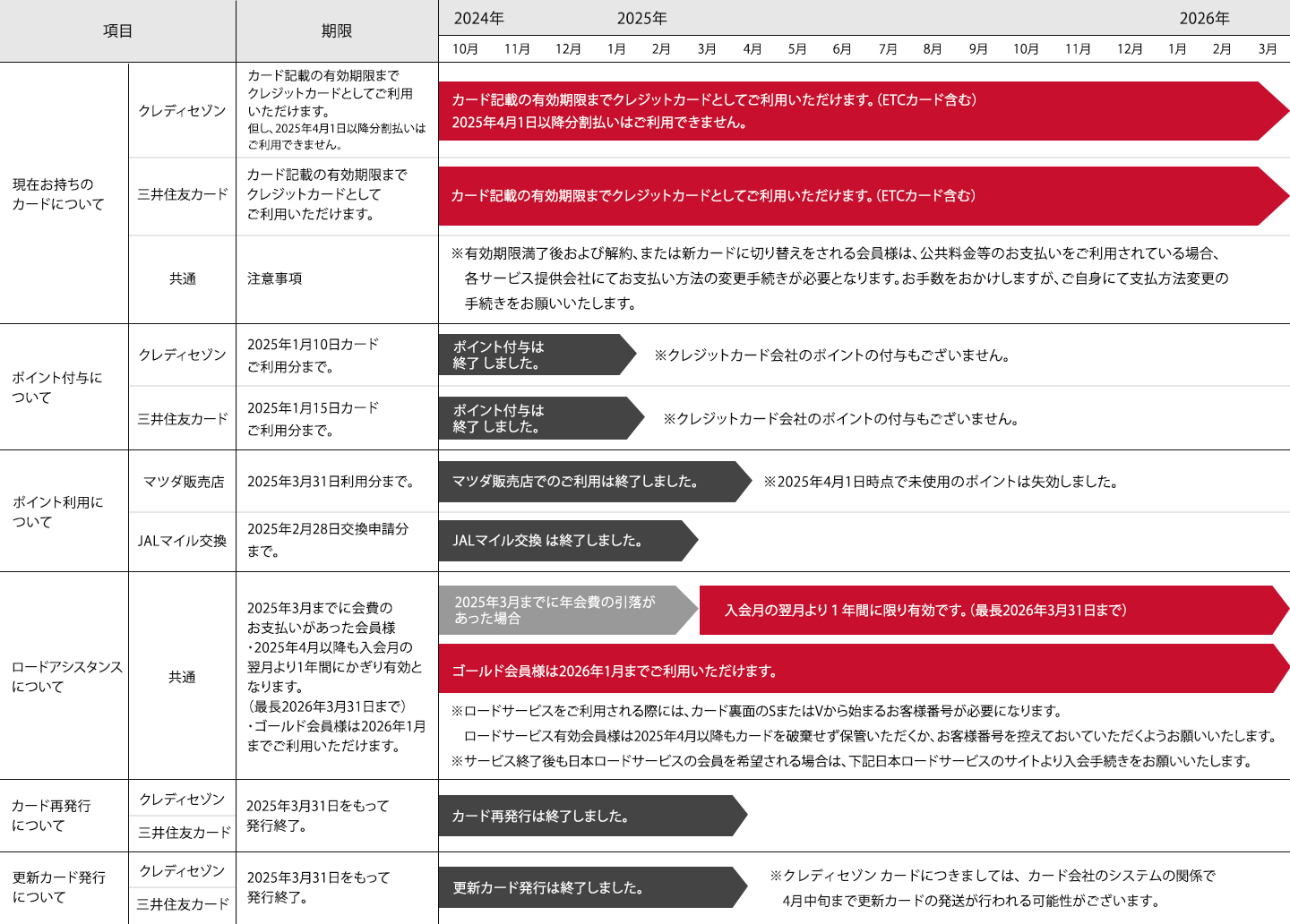Click the 'ゴールド会員様は2026年1月まで' red bar
Screen dimensions: 1290x924
coord(864,669)
